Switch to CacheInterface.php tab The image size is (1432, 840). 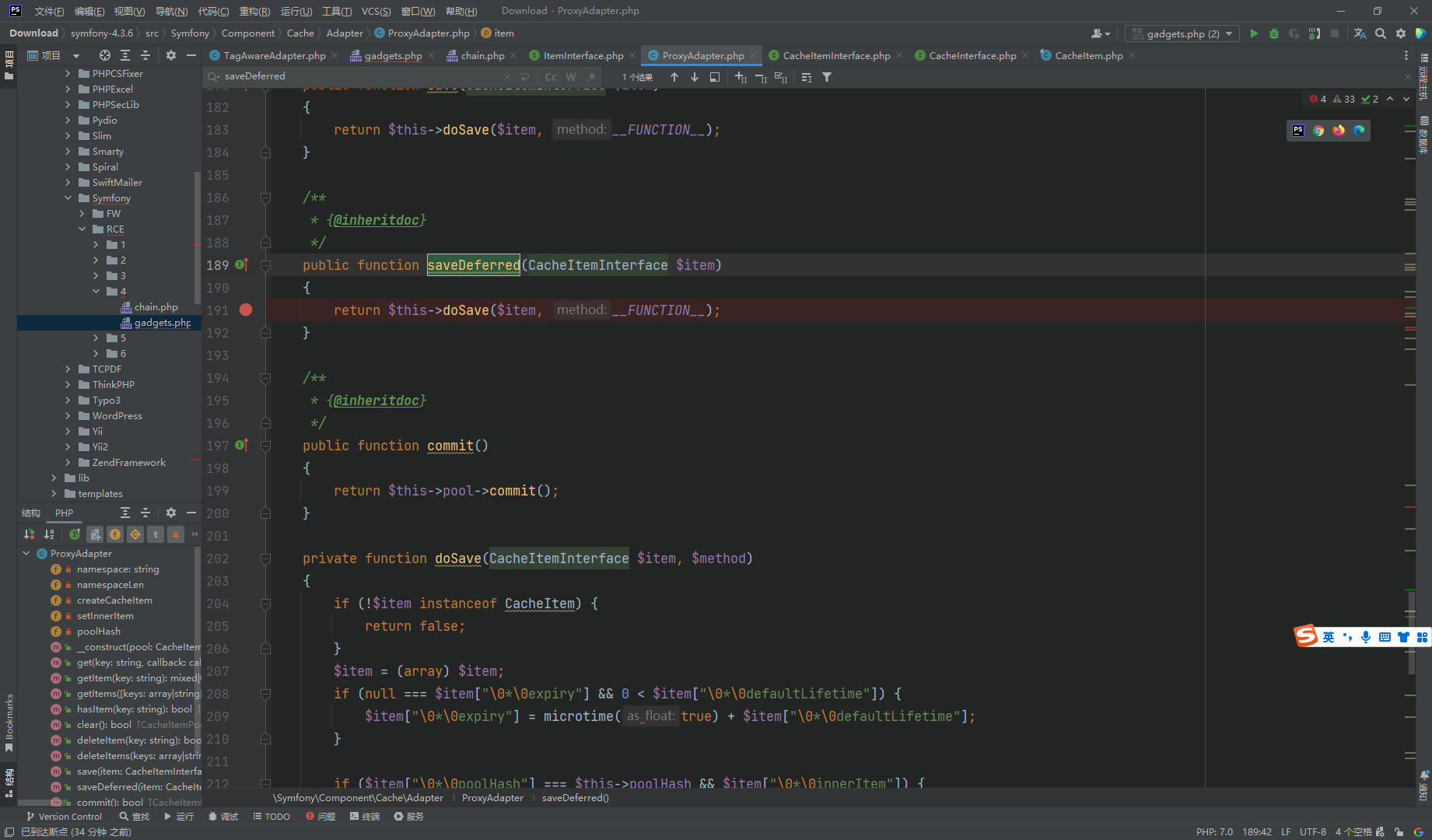[x=972, y=55]
